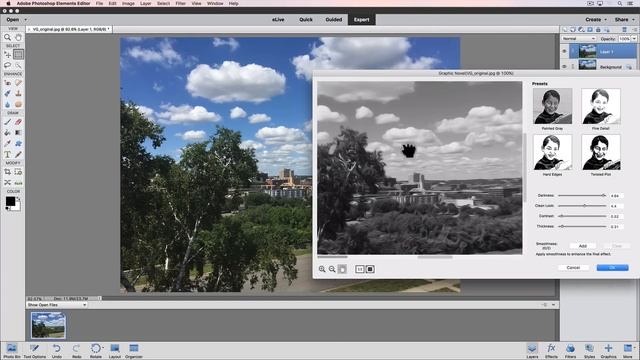
Task: Select the Spot Healing Brush tool
Action: tap(18, 82)
